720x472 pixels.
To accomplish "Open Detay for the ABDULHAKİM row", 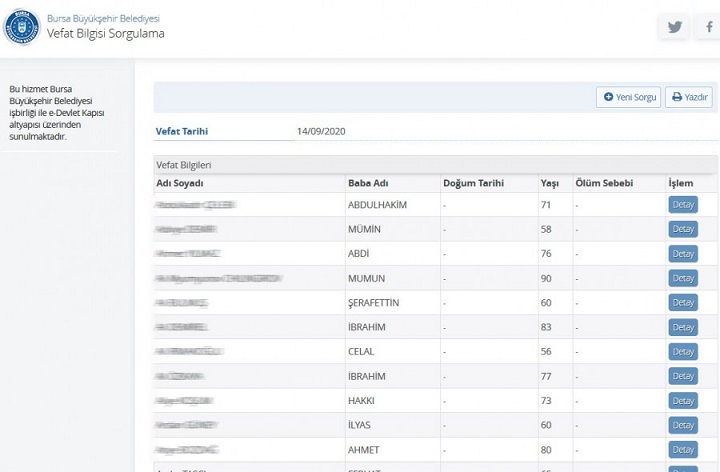I will coord(683,204).
